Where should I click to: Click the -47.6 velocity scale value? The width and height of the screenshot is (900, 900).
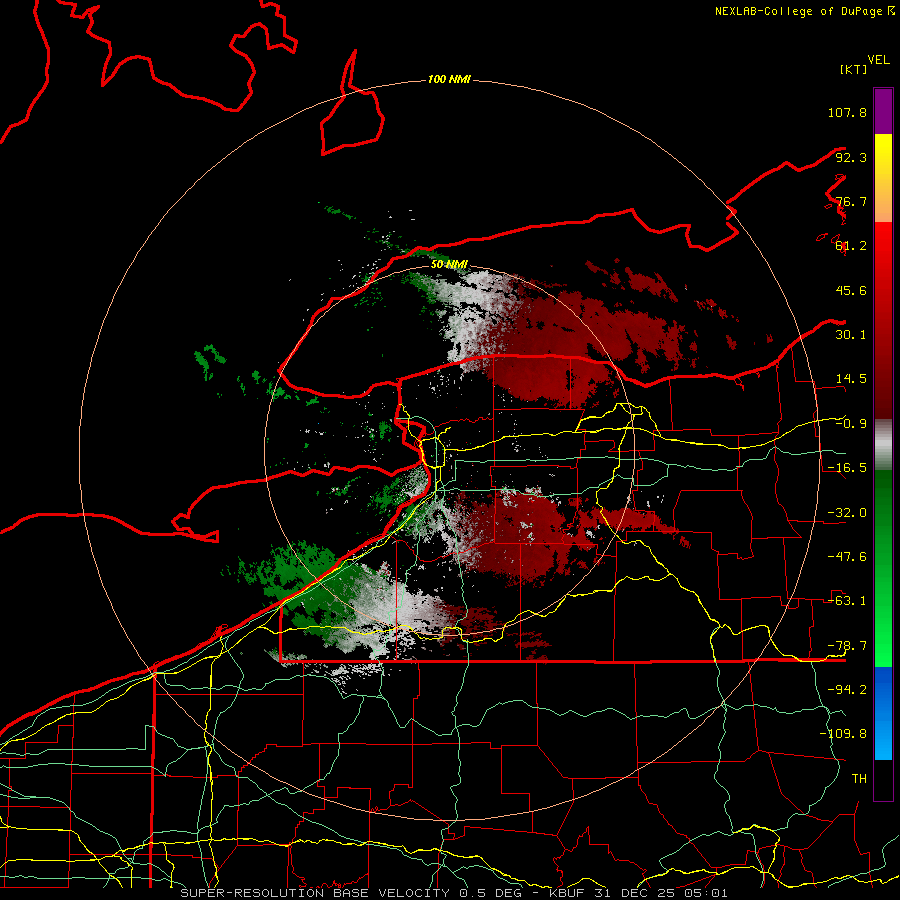[847, 557]
